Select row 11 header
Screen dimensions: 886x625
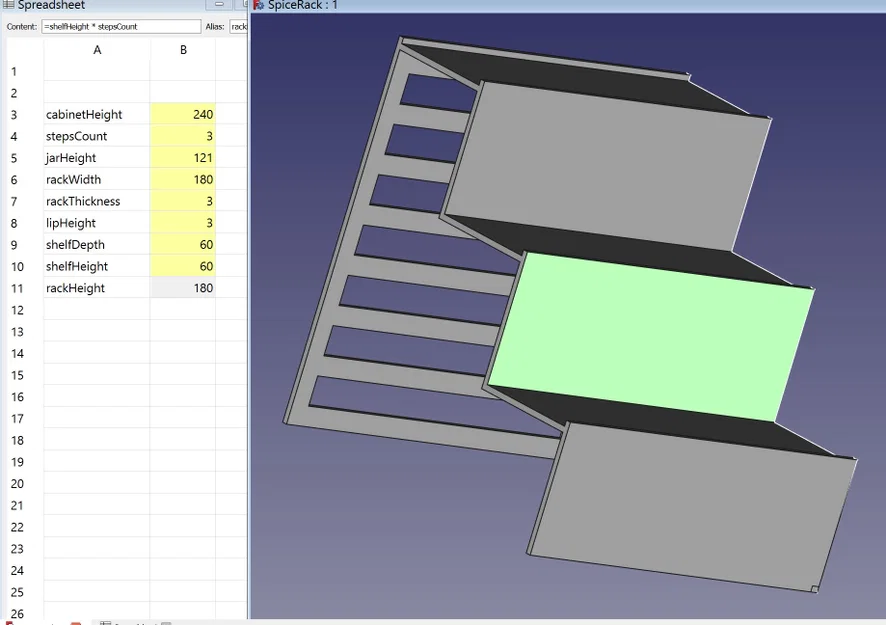17,288
